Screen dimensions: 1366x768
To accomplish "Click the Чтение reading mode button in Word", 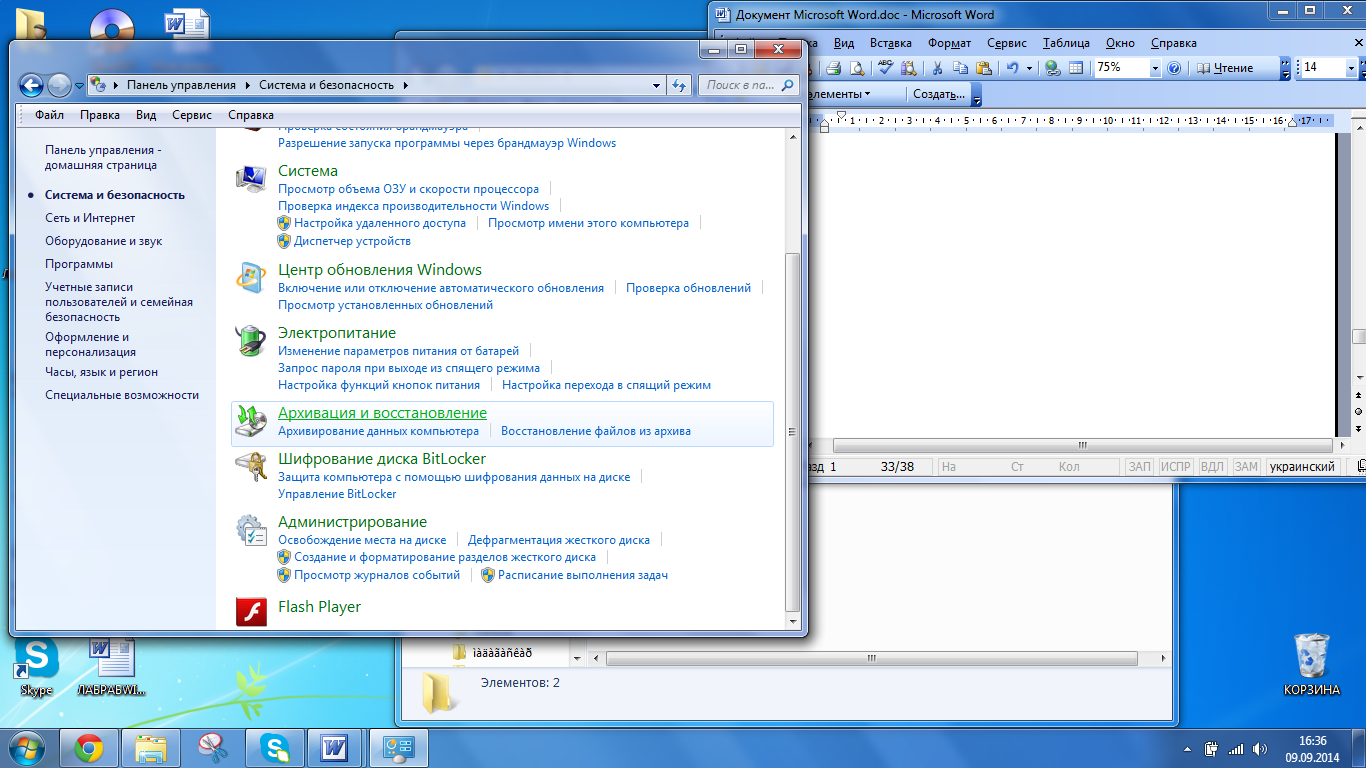I will tap(1225, 68).
